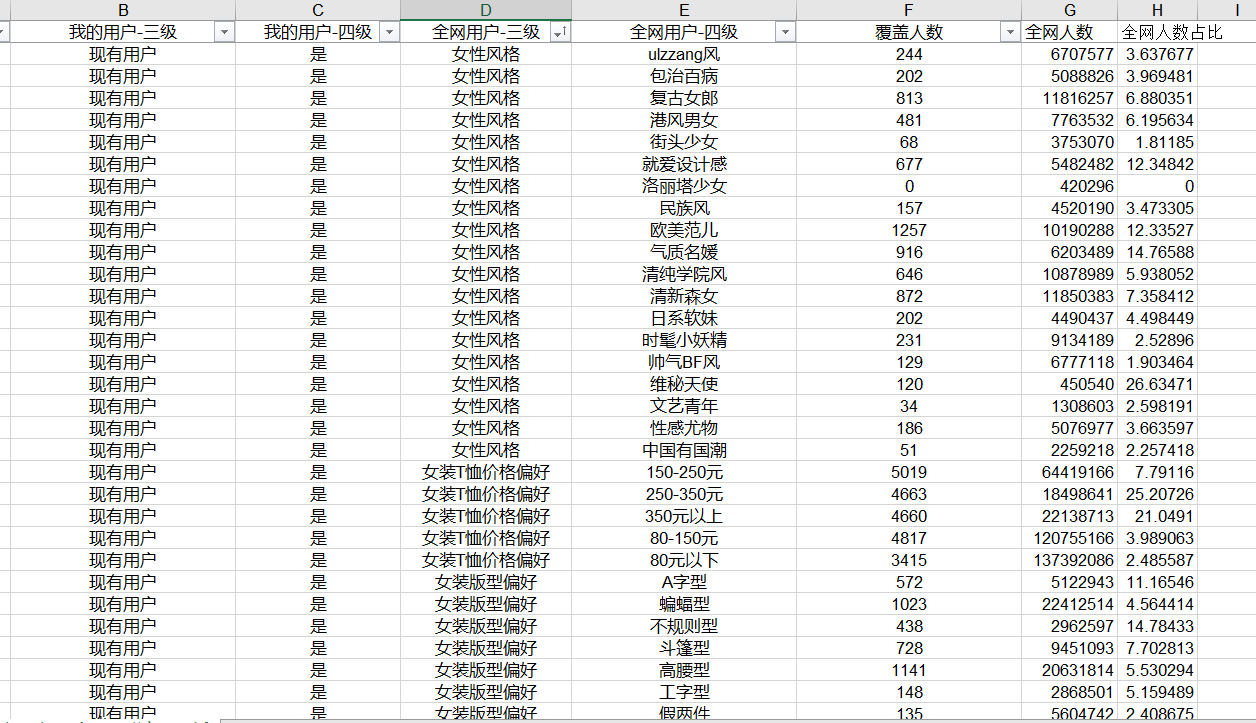
Task: Select the cell 350元以上
Action: click(684, 516)
